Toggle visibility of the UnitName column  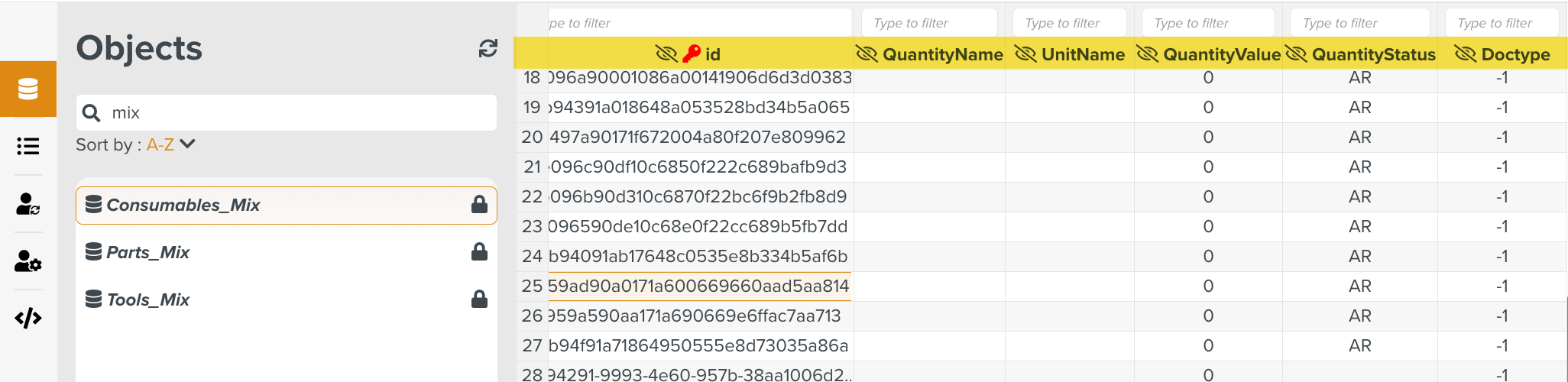(x=1025, y=54)
